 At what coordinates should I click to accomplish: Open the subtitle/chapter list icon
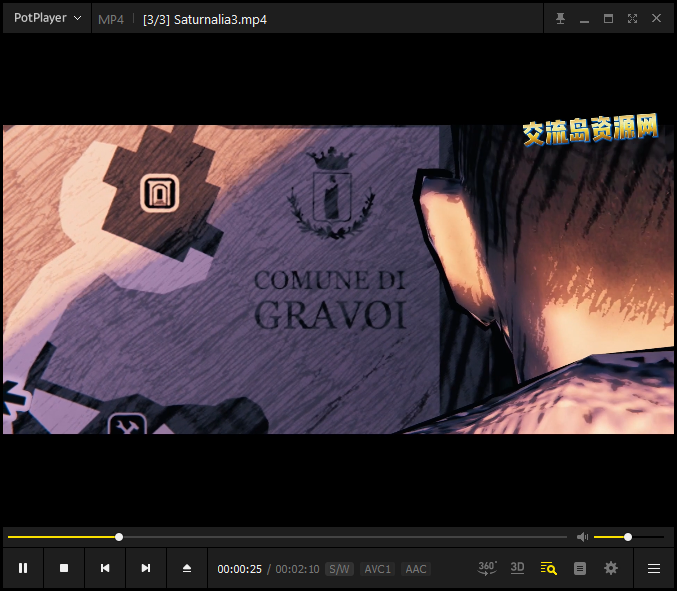pyautogui.click(x=579, y=568)
